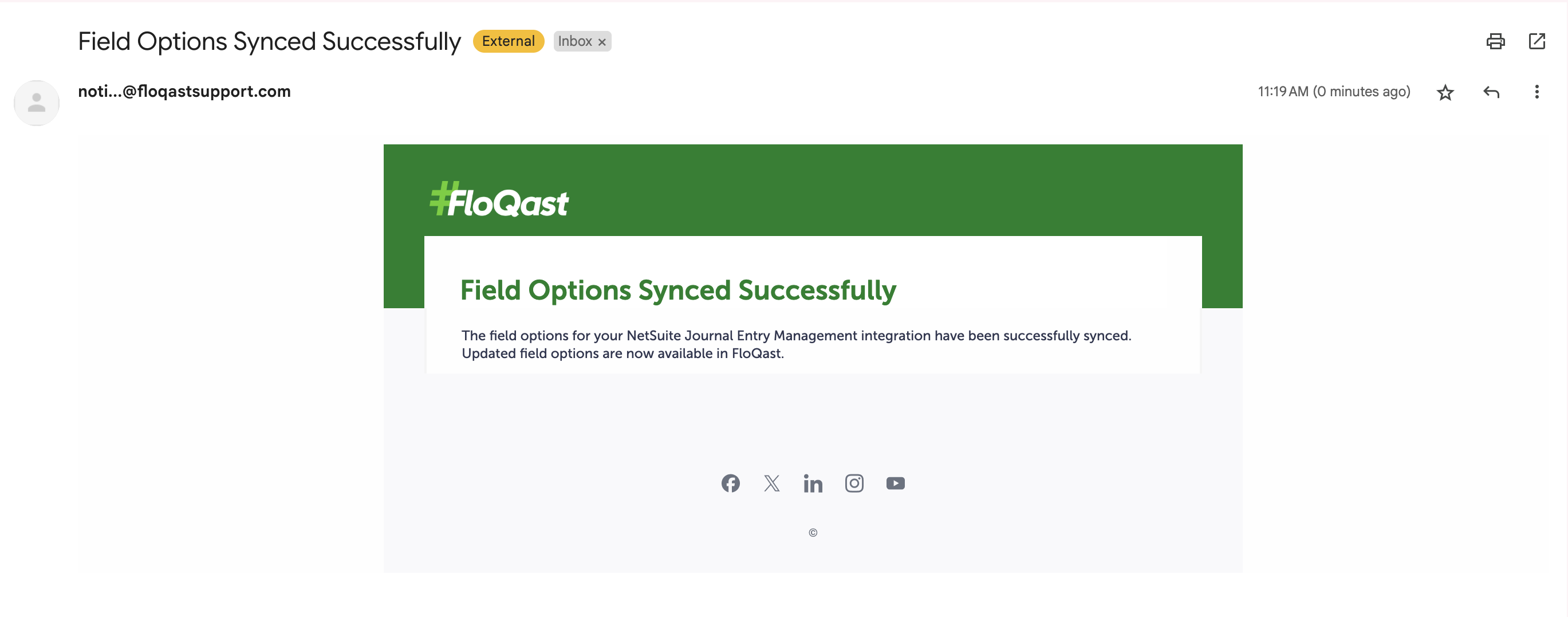
Task: Click the email subject line title
Action: [x=270, y=41]
